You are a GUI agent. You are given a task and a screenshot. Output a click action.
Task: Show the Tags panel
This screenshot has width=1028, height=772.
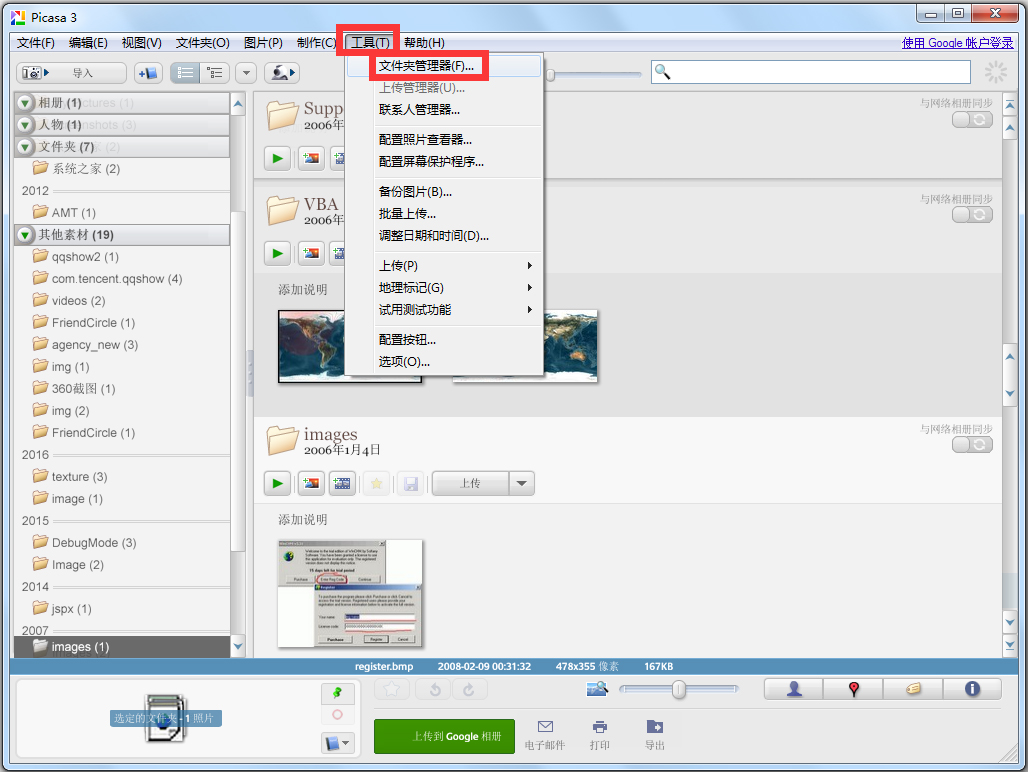913,689
